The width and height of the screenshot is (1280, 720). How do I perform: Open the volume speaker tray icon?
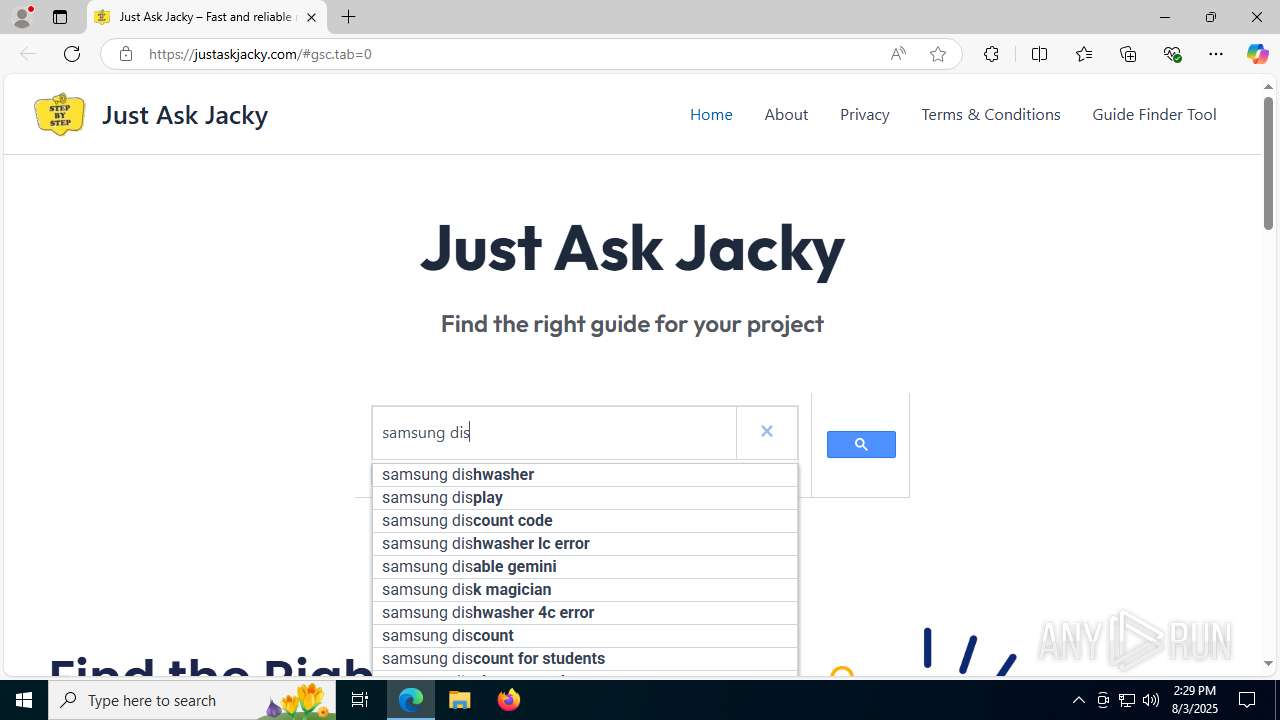(1151, 700)
